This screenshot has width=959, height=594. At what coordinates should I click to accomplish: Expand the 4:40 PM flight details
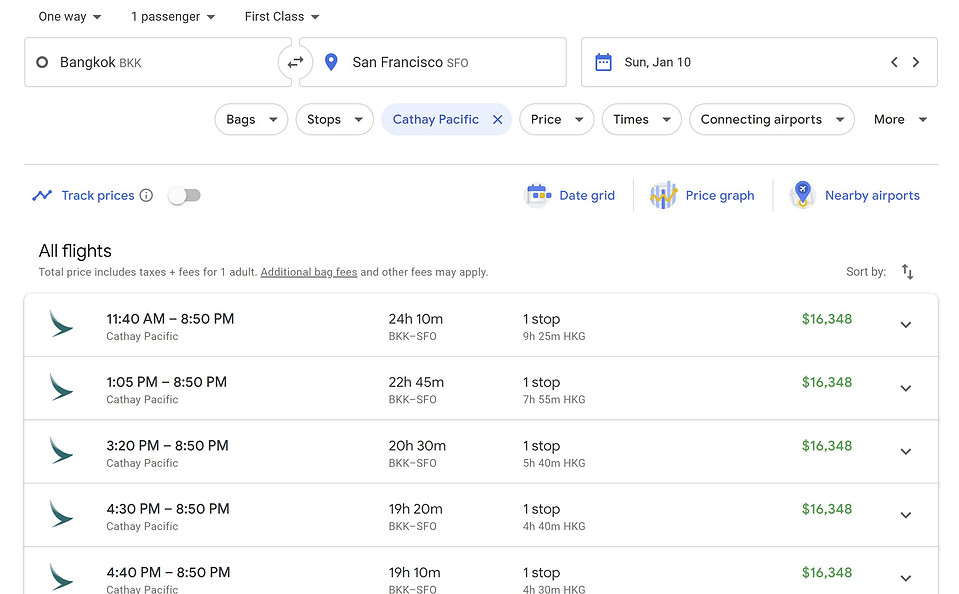pyautogui.click(x=906, y=578)
